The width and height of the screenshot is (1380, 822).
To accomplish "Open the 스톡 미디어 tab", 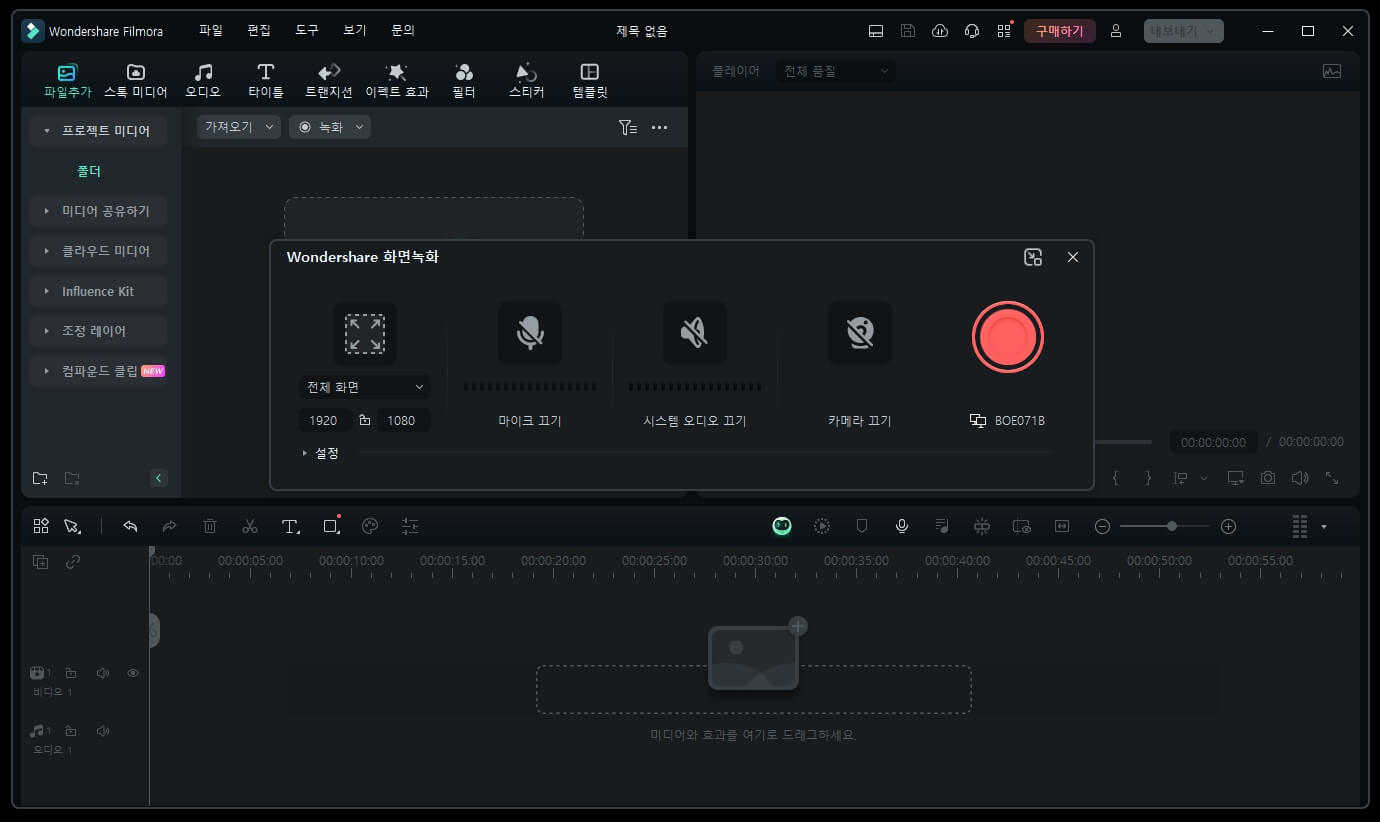I will pos(136,81).
